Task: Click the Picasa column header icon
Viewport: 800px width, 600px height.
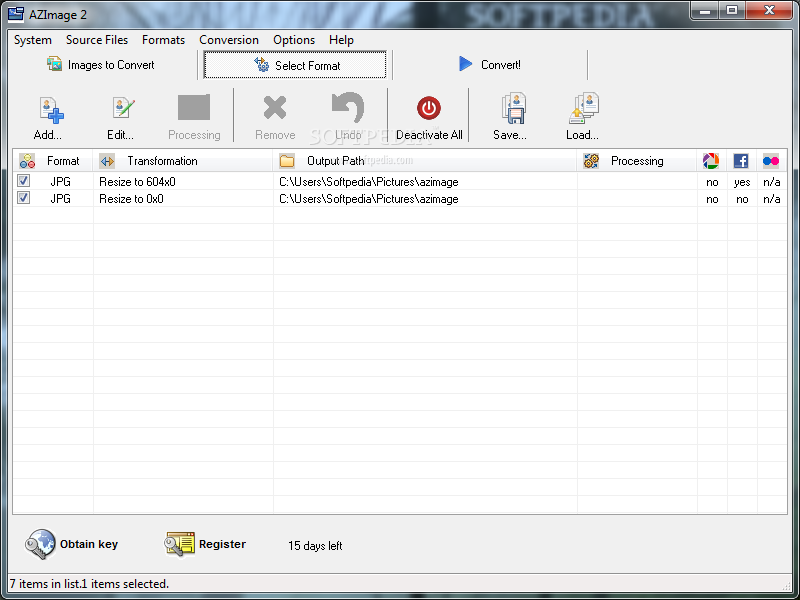Action: [711, 161]
